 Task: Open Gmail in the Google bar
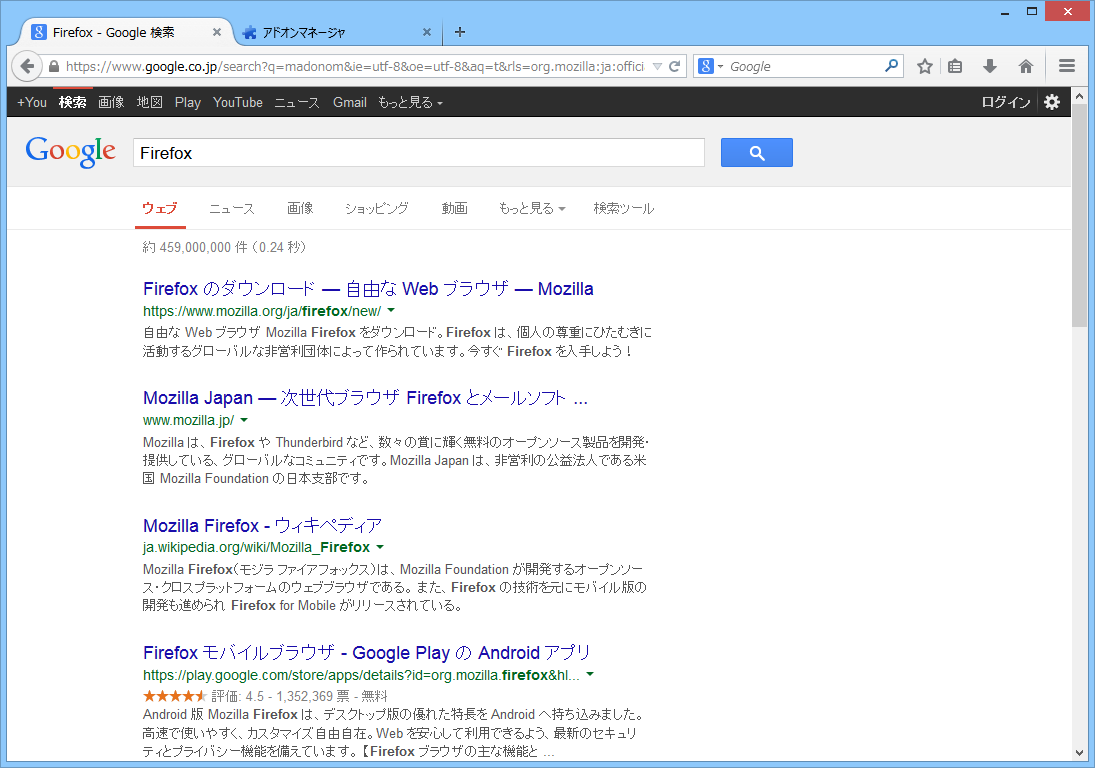(350, 102)
